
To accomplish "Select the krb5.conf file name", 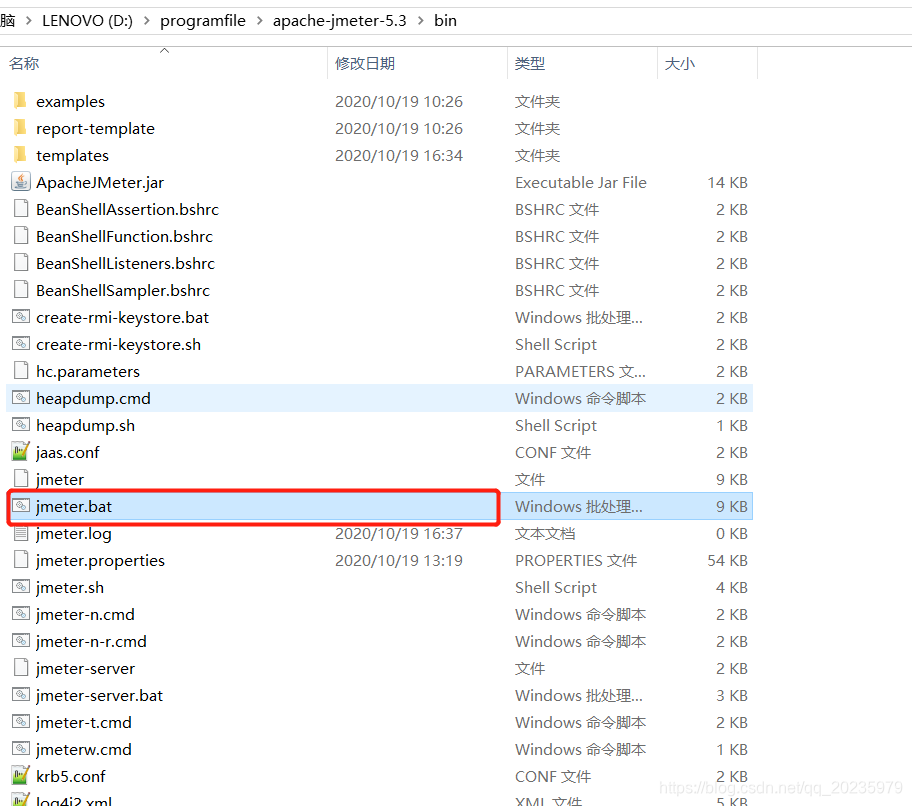I will [x=71, y=776].
